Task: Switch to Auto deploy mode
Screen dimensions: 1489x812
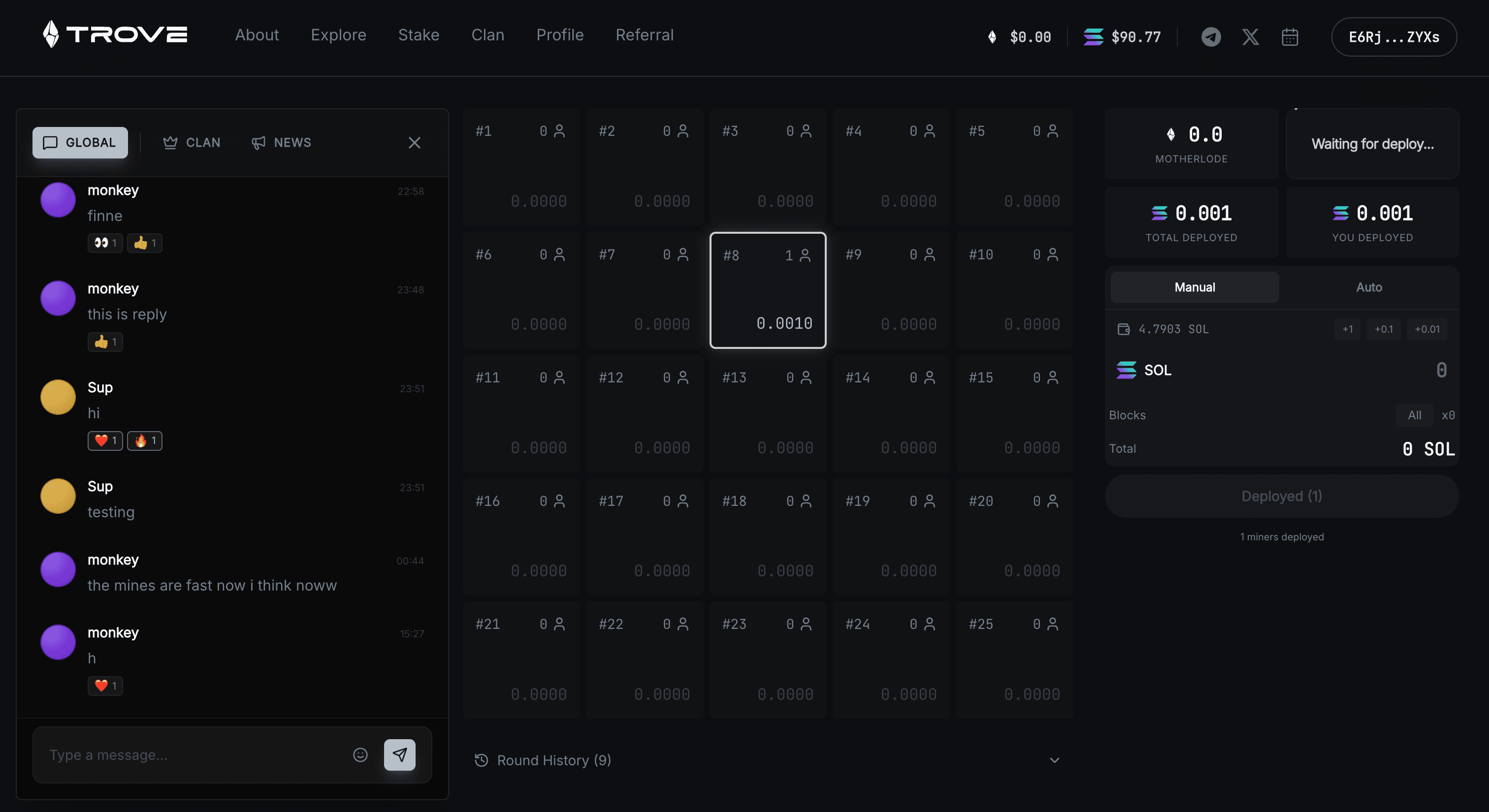Action: 1369,287
